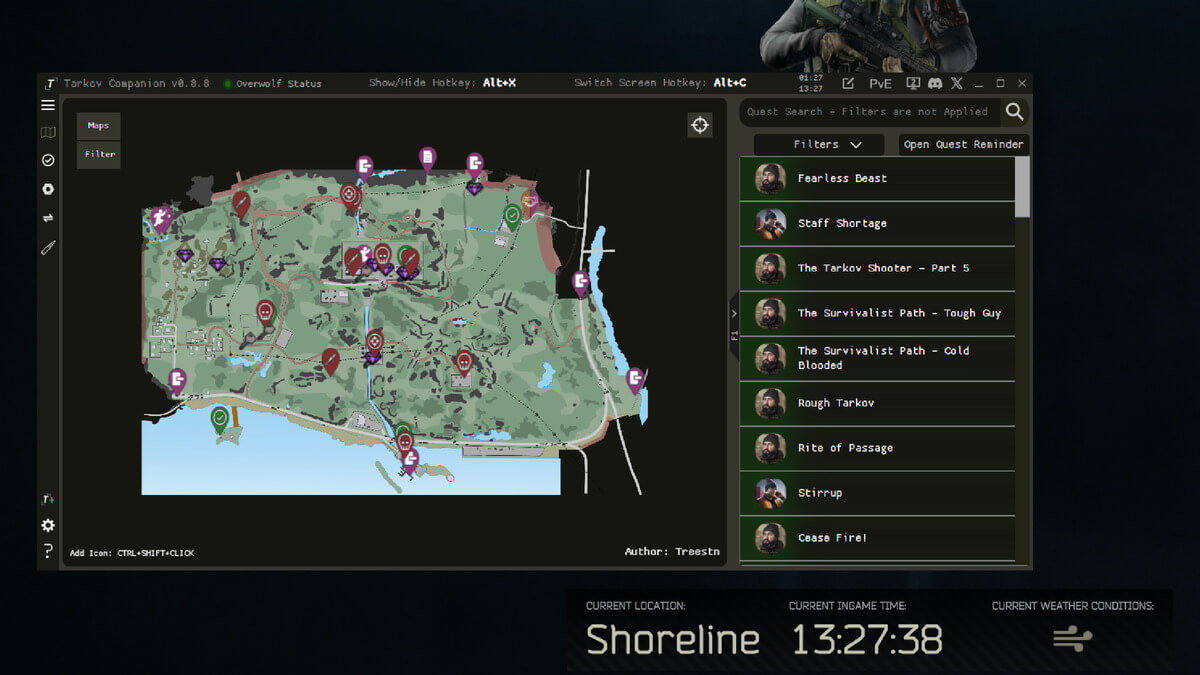
Task: Click the red knife marker in map's northwest
Action: point(241,204)
